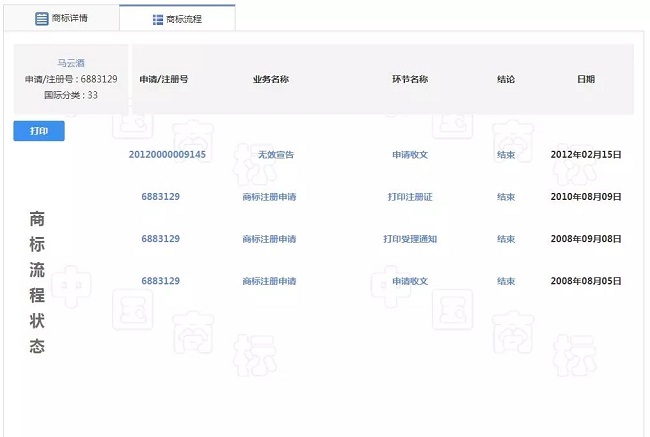Open the 马云酒 trademark name link
650x437 pixels.
point(70,62)
